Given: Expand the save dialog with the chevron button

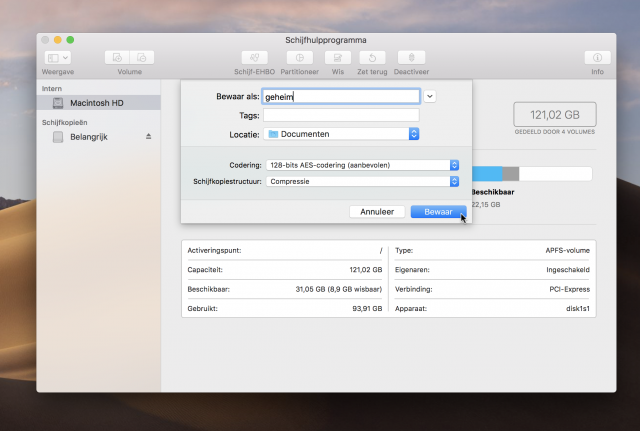Looking at the screenshot, I should (x=430, y=96).
